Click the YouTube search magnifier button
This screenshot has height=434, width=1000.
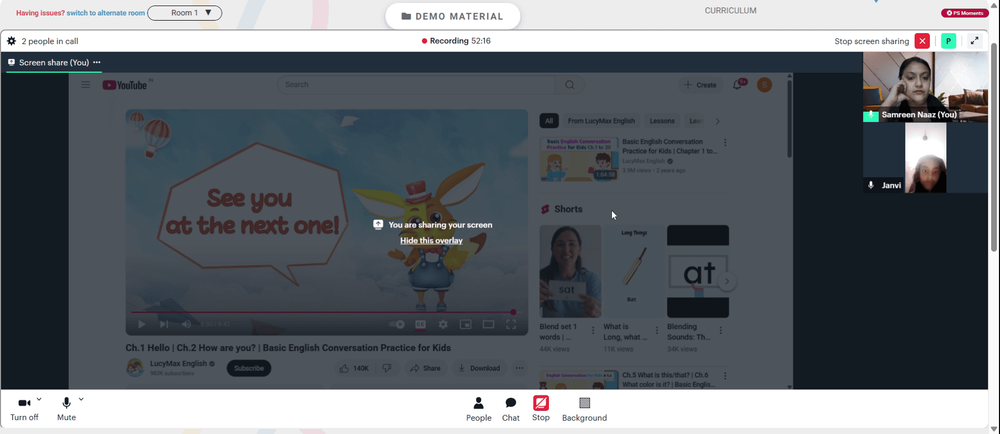(x=570, y=85)
